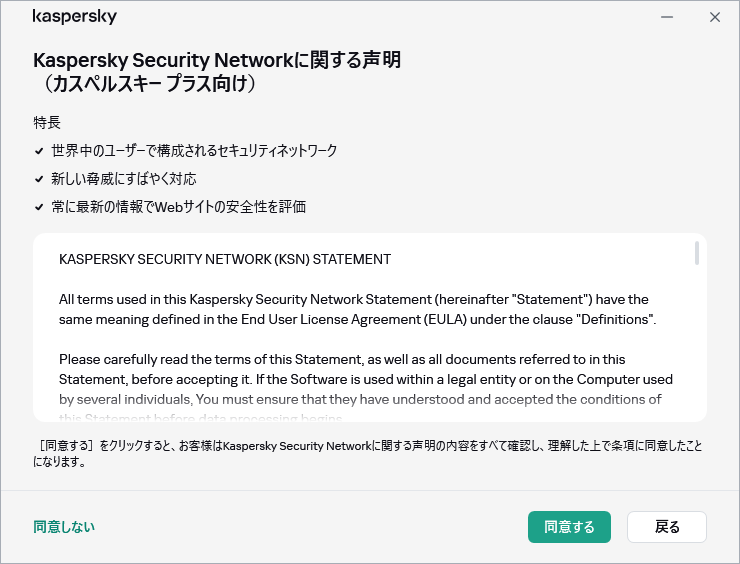This screenshot has height=564, width=740.
Task: Click the 同意しない decline link
Action: [64, 527]
